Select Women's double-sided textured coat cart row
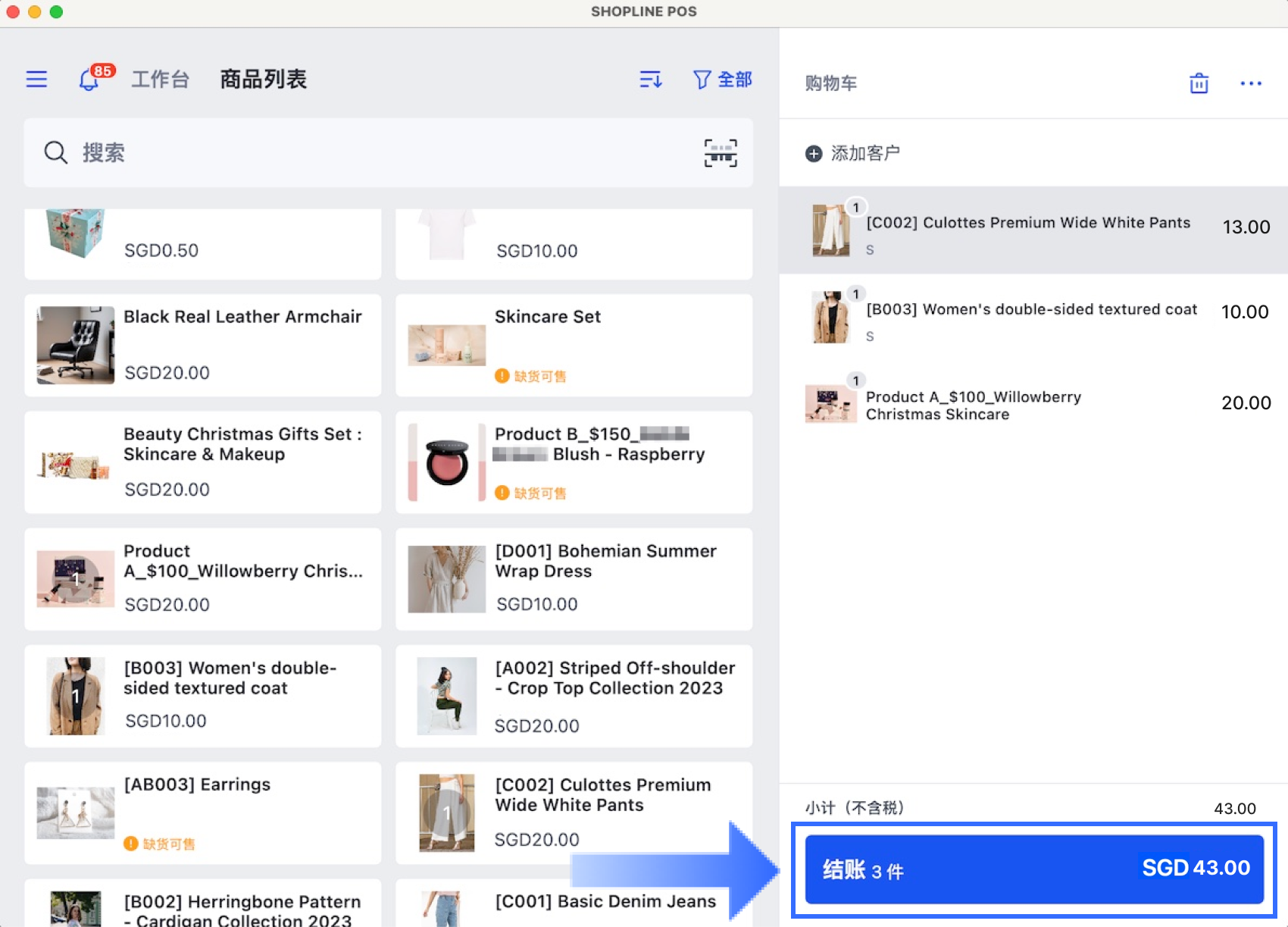The width and height of the screenshot is (1288, 927). pos(1033,318)
